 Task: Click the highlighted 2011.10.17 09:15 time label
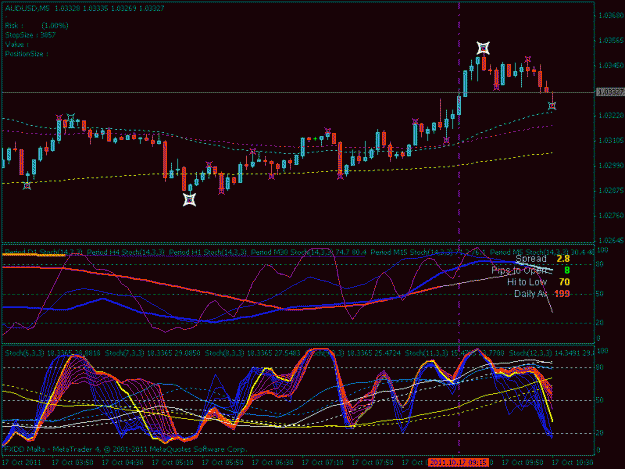[458, 463]
